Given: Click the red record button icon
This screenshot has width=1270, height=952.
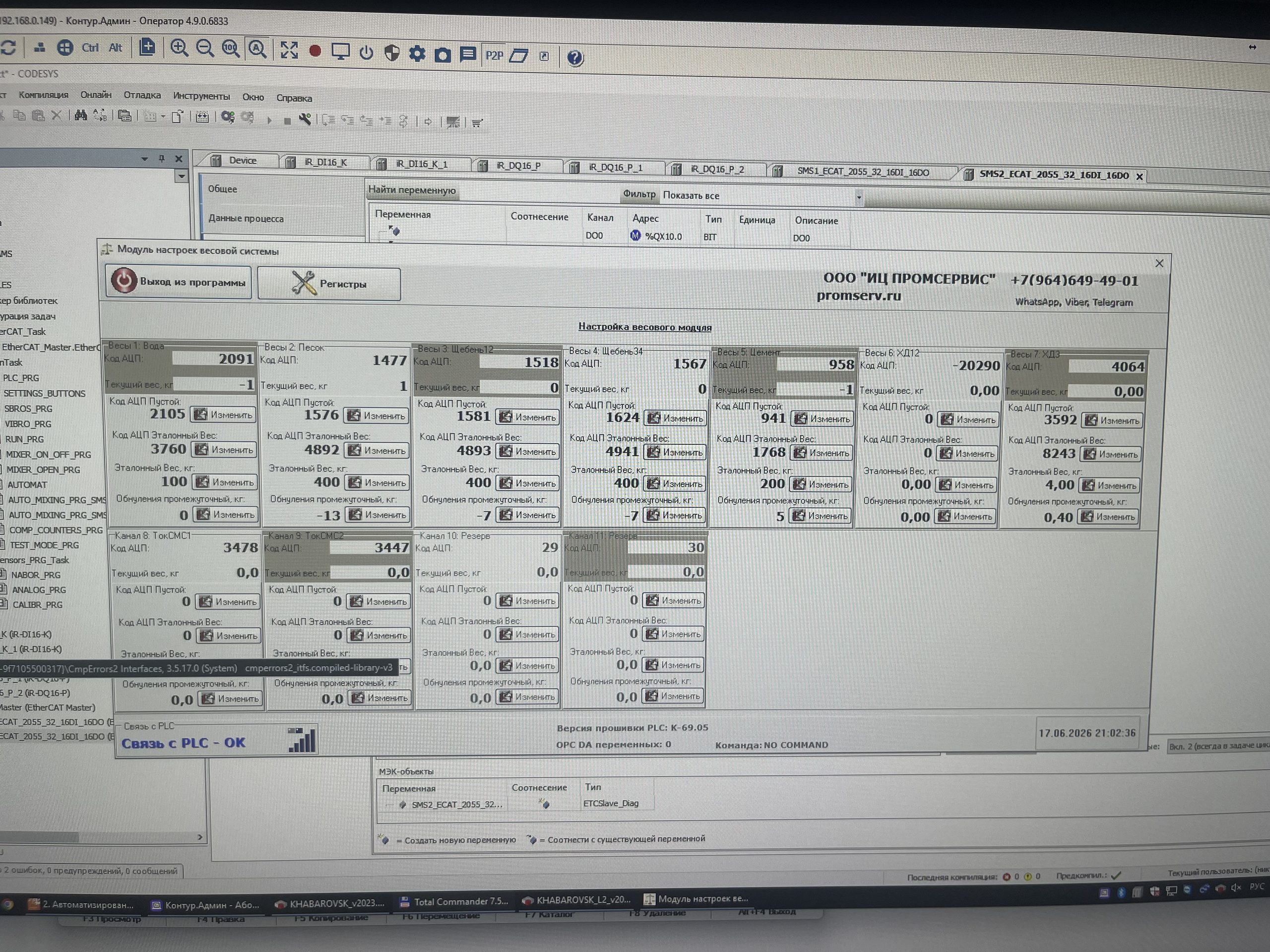Looking at the screenshot, I should tap(315, 51).
